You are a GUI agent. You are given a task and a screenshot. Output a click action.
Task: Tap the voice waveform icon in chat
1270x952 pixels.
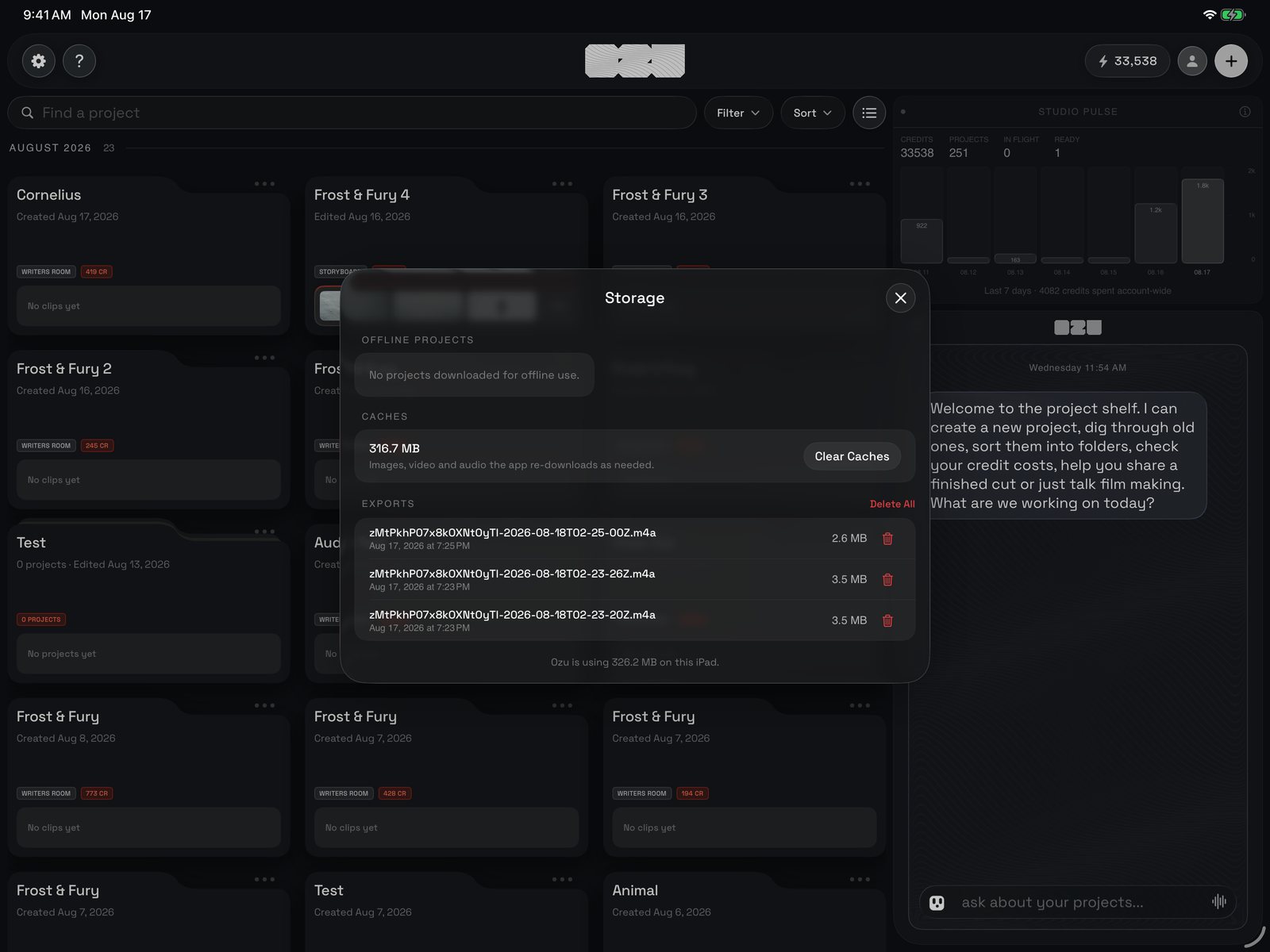click(1219, 901)
